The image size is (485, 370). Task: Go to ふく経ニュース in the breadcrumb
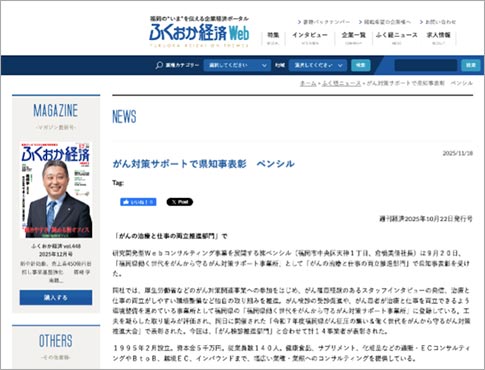pos(341,83)
